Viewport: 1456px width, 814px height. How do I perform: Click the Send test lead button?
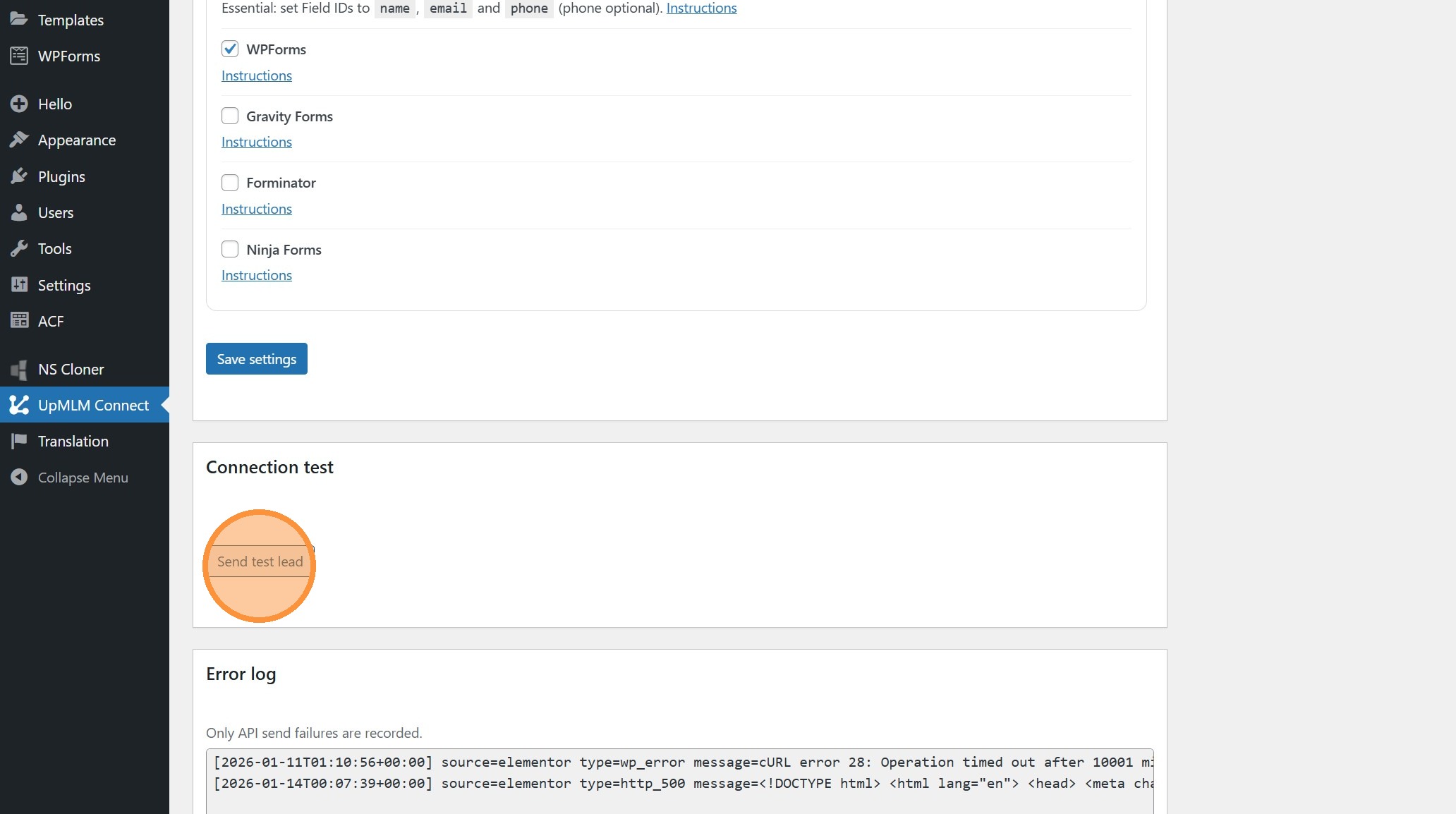point(260,561)
